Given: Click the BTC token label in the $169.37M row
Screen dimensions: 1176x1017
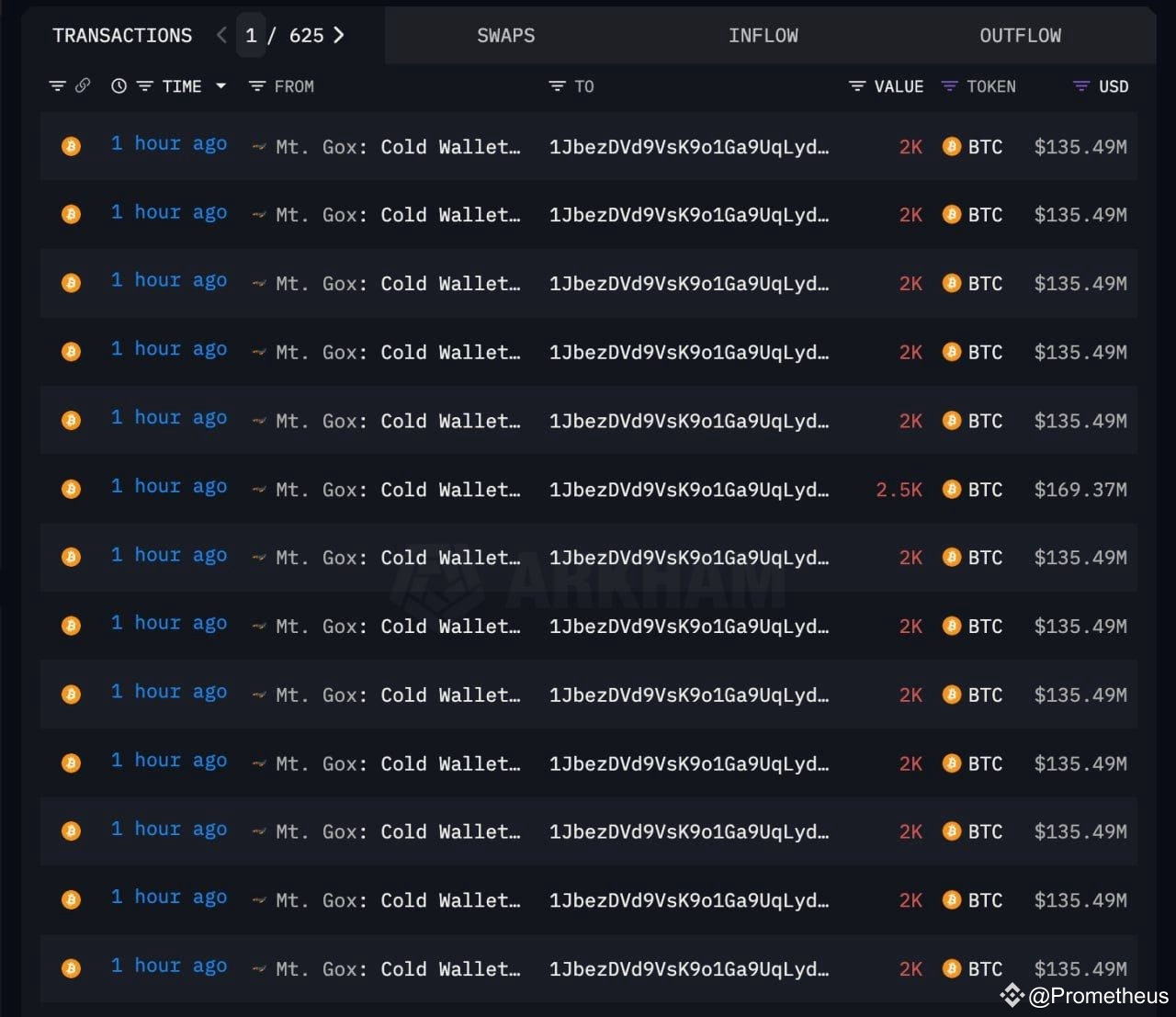Looking at the screenshot, I should click(985, 490).
